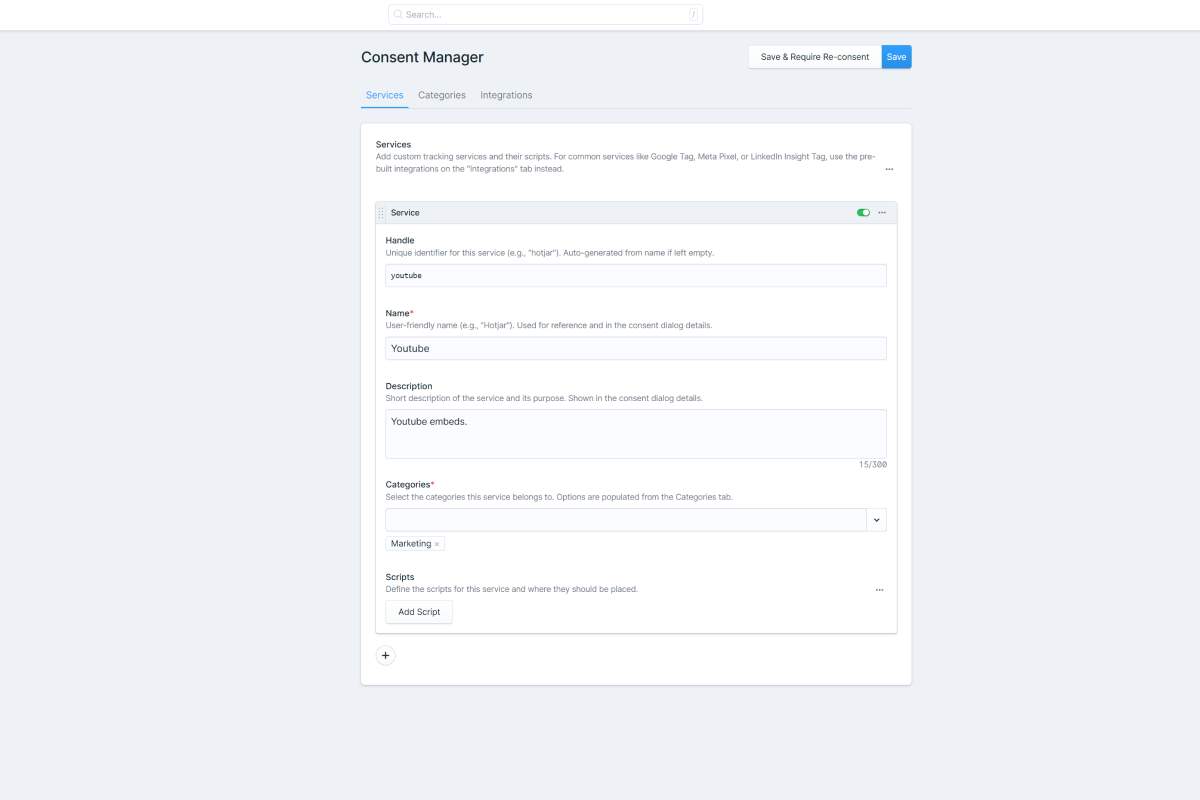
Task: Click Save & Require Re-consent
Action: (x=814, y=57)
